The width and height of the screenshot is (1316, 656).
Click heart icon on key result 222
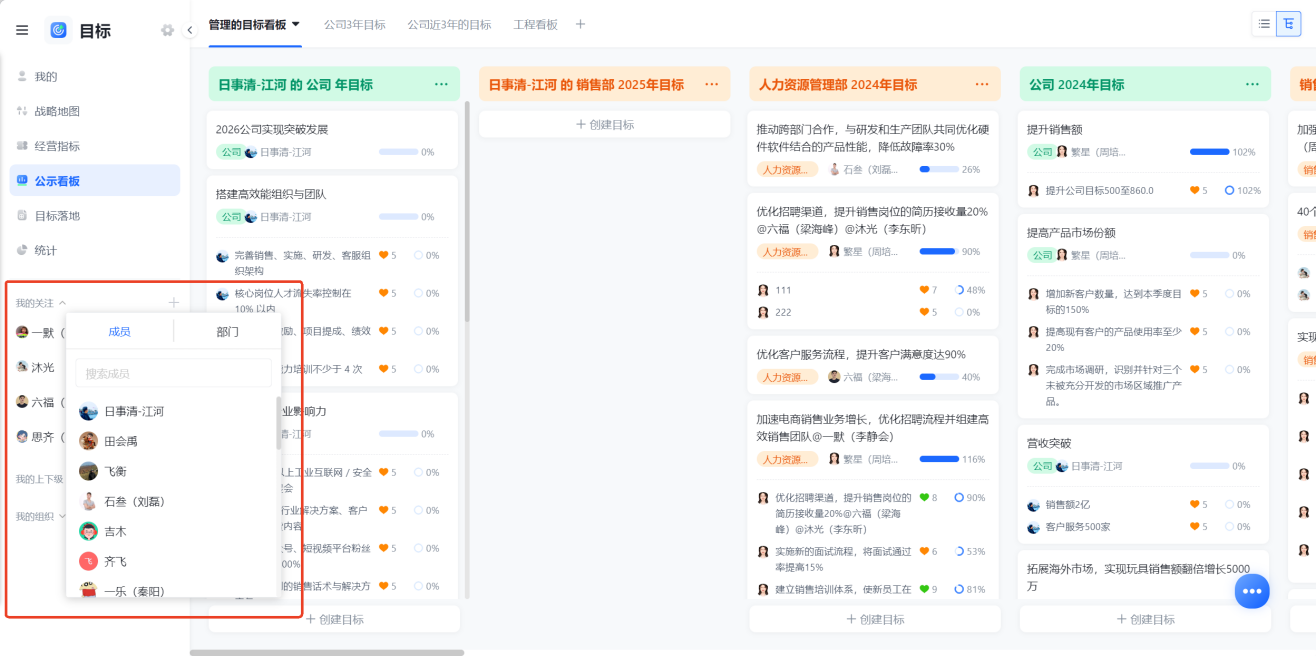pyautogui.click(x=924, y=312)
